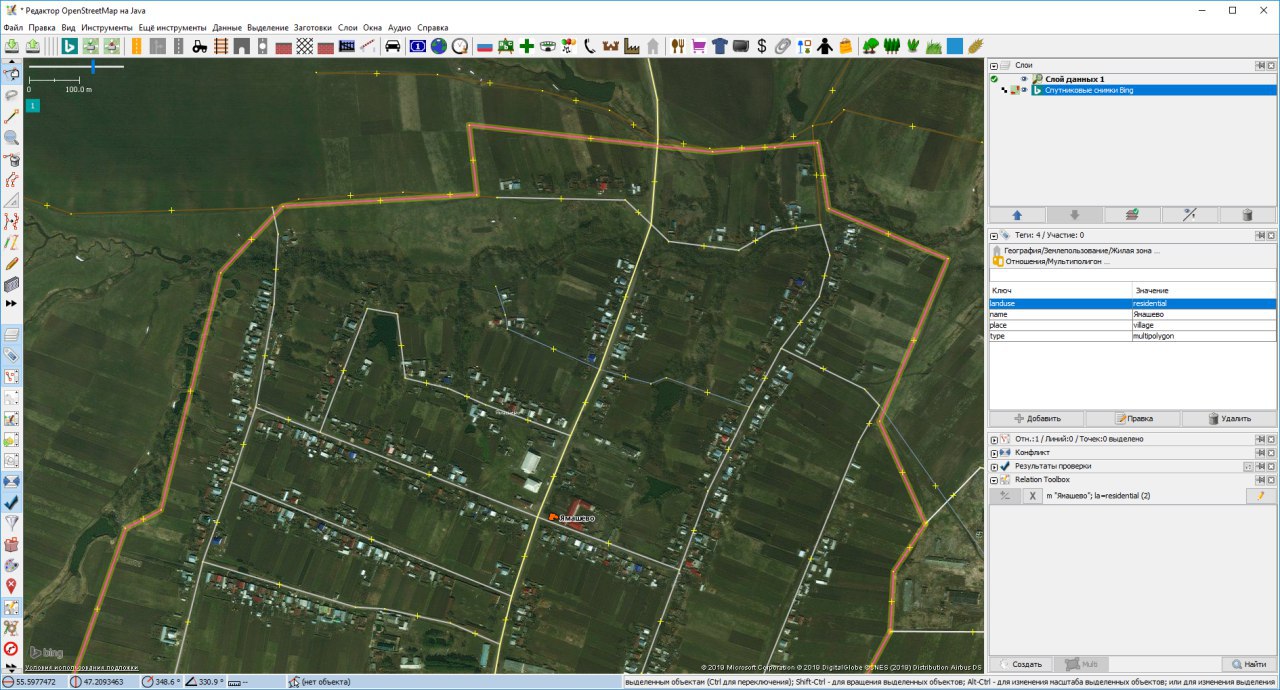1280x690 pixels.
Task: Click the X button in Relation Toolbox
Action: 1033,496
